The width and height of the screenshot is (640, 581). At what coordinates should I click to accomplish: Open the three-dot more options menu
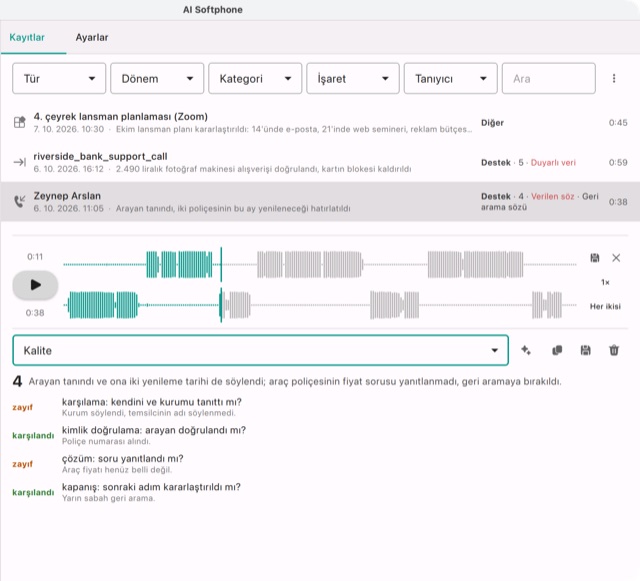pos(614,78)
